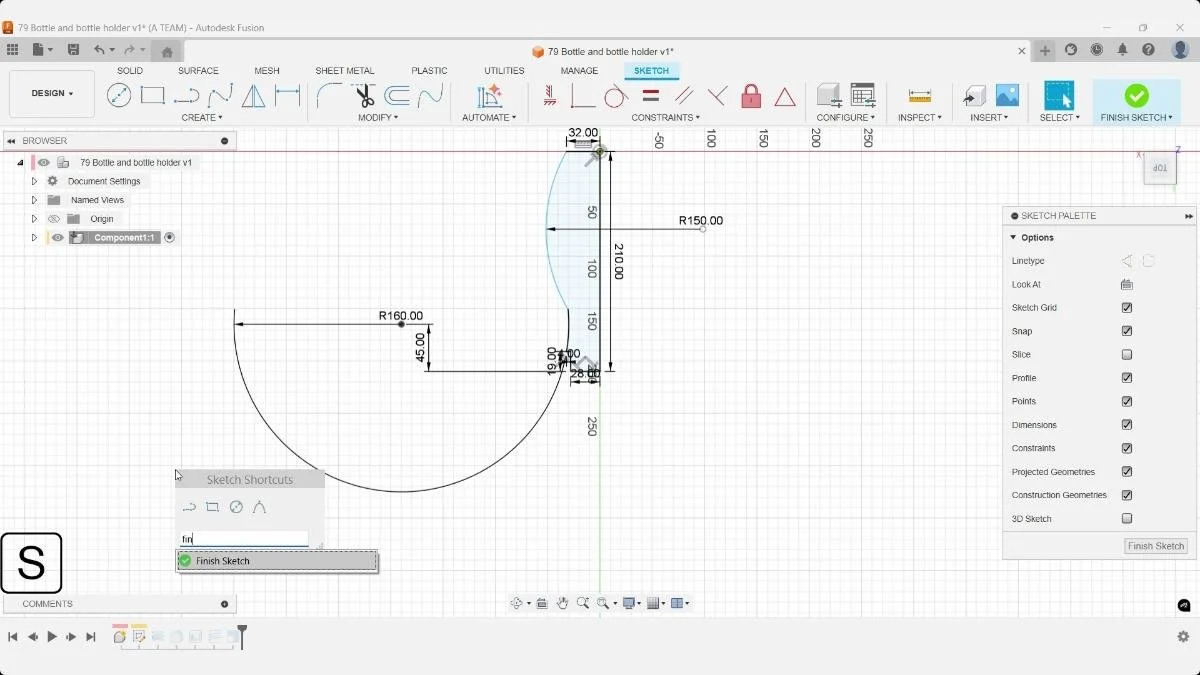Image resolution: width=1200 pixels, height=675 pixels.
Task: Play the timeline
Action: [52, 637]
